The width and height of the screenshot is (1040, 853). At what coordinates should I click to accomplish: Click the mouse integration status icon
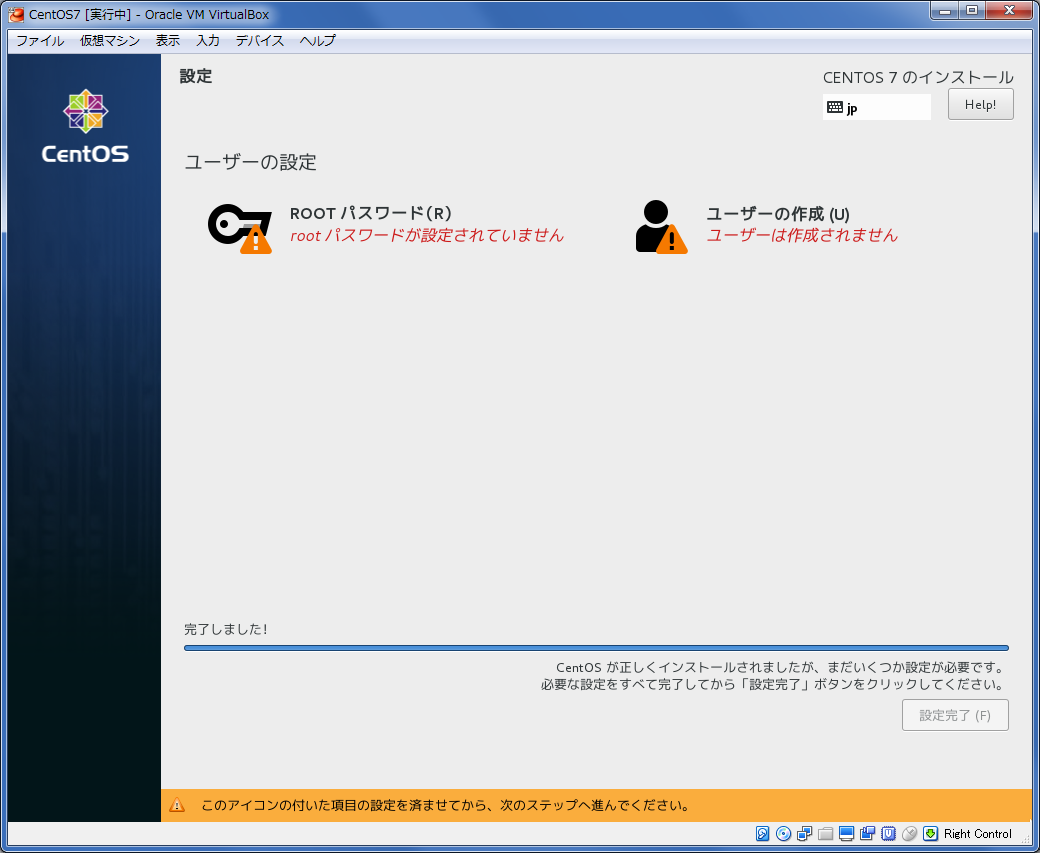(909, 834)
